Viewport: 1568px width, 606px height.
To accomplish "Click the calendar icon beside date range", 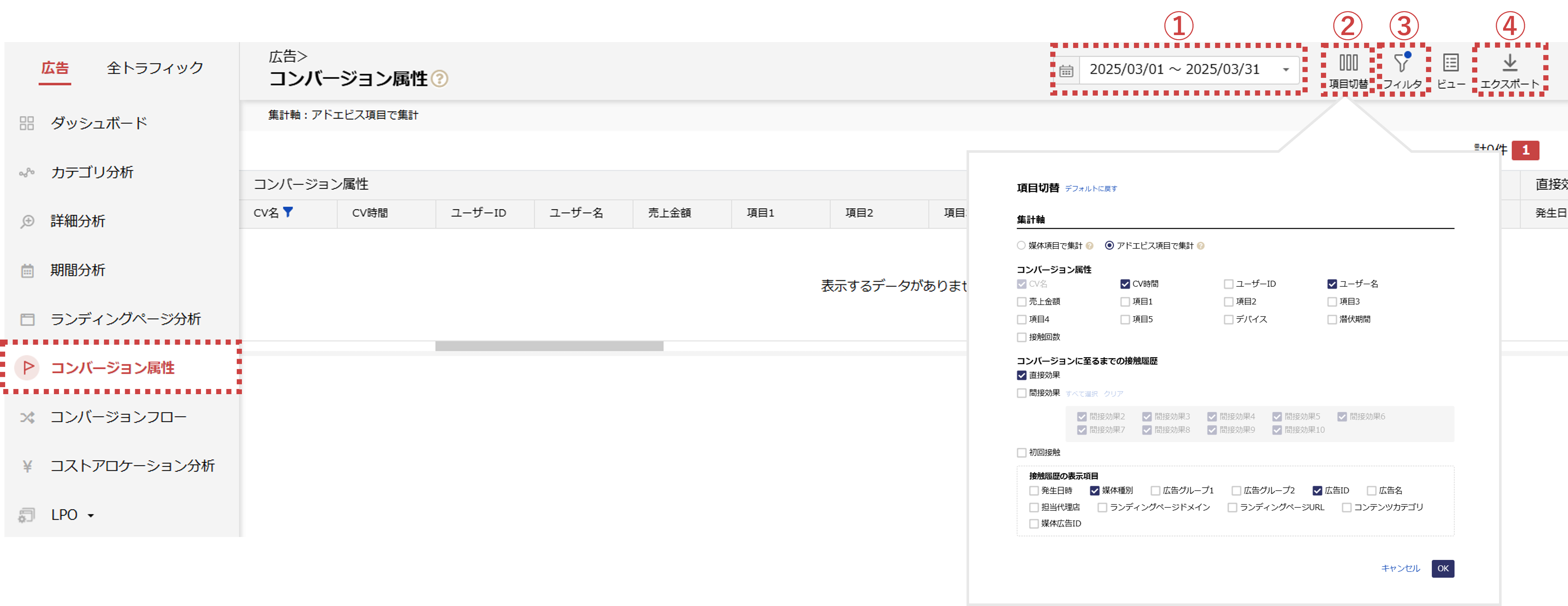I will [1066, 71].
